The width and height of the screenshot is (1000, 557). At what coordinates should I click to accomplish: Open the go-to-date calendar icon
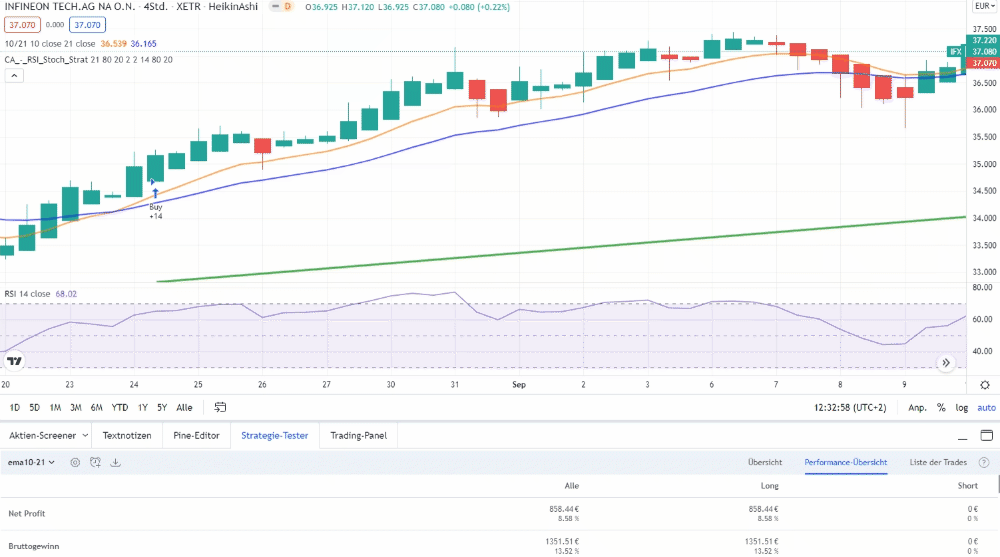pos(220,407)
